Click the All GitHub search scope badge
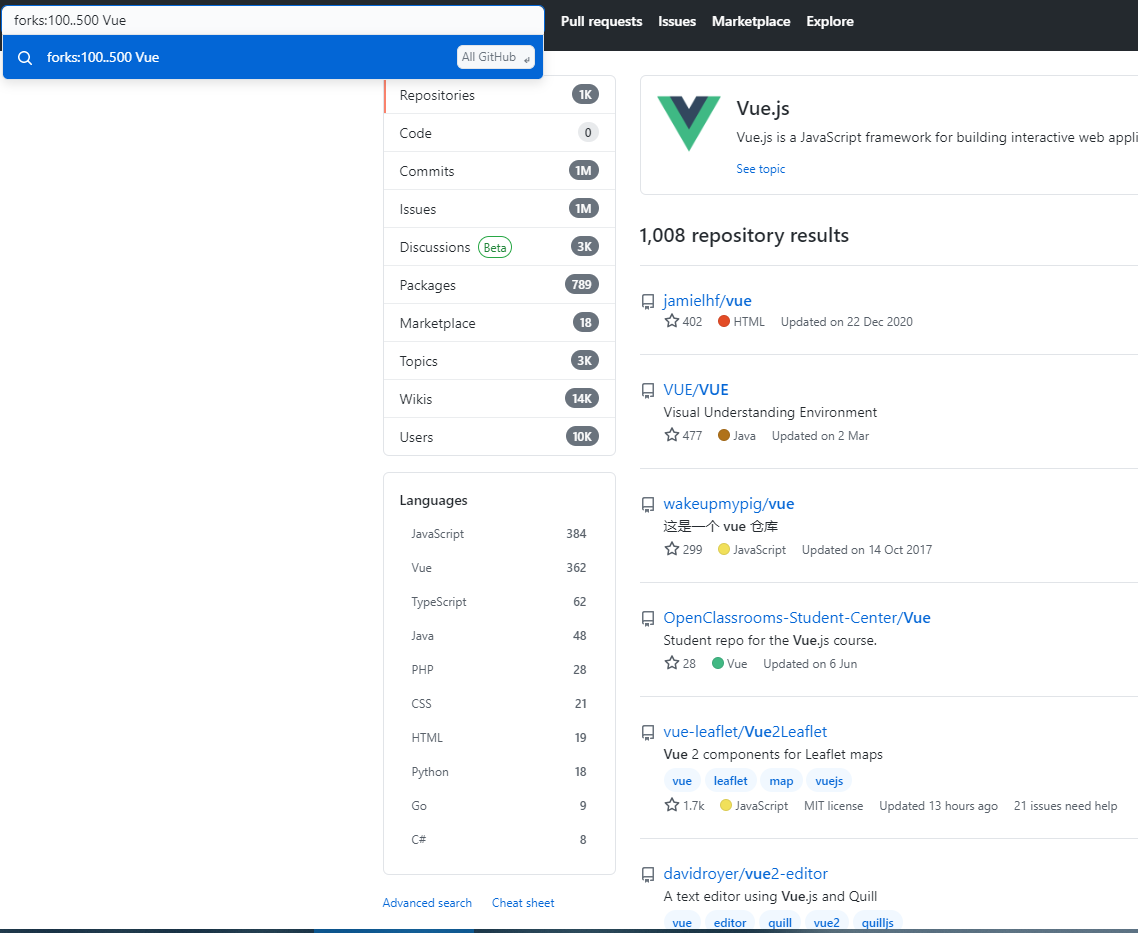The image size is (1138, 933). pyautogui.click(x=496, y=57)
